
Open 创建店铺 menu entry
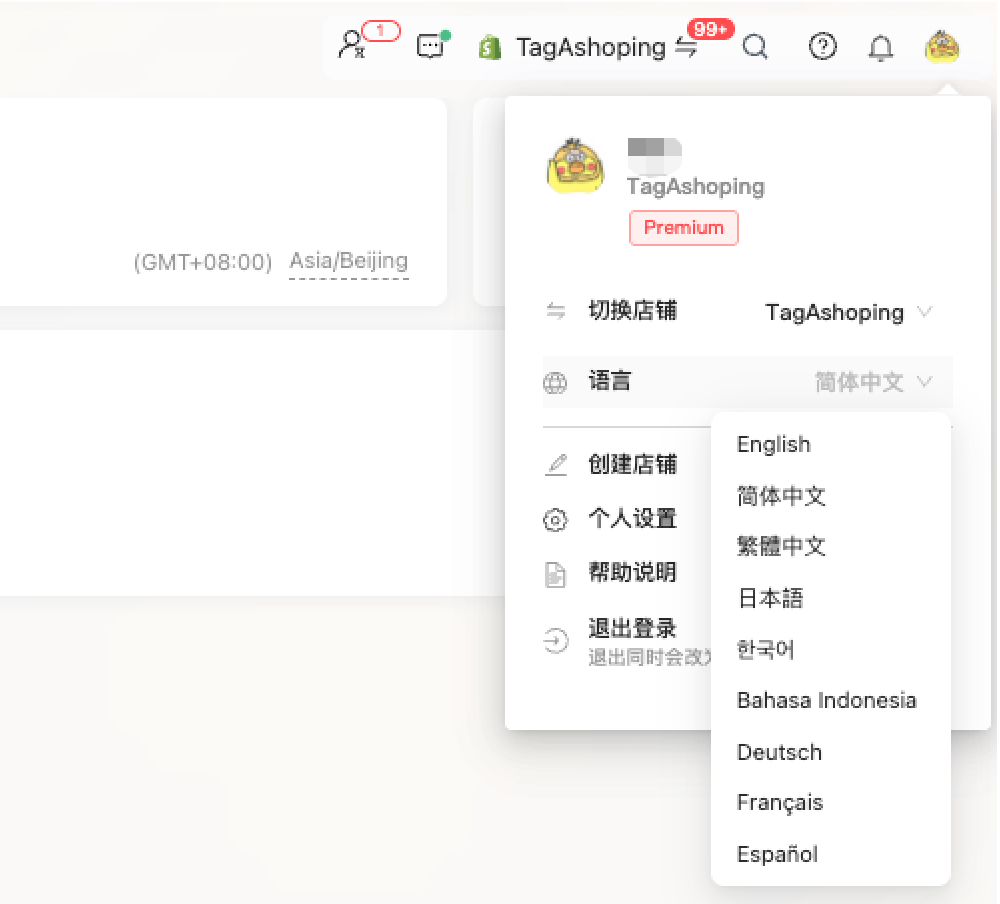click(x=632, y=464)
